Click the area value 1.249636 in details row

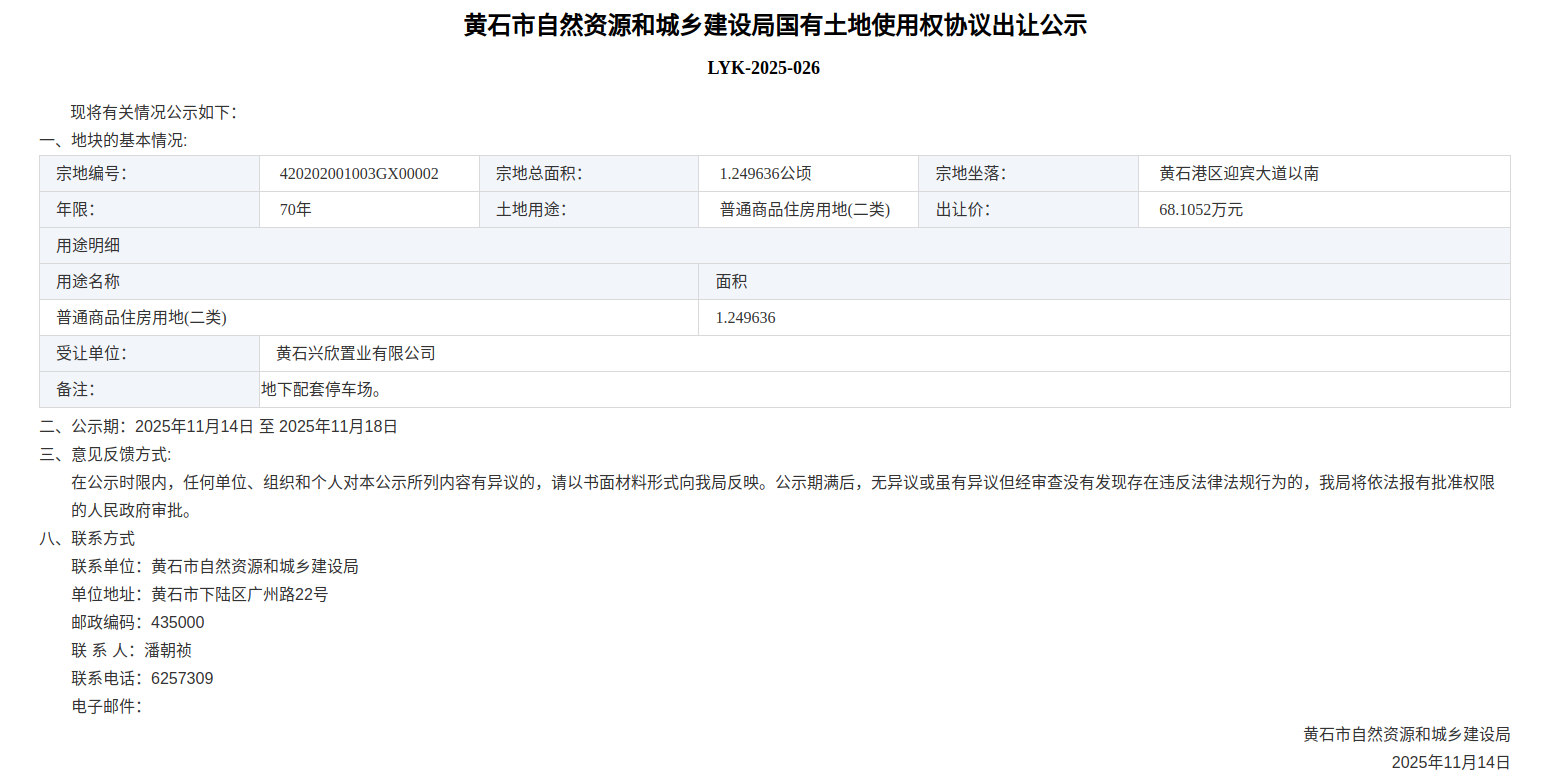[x=745, y=318]
